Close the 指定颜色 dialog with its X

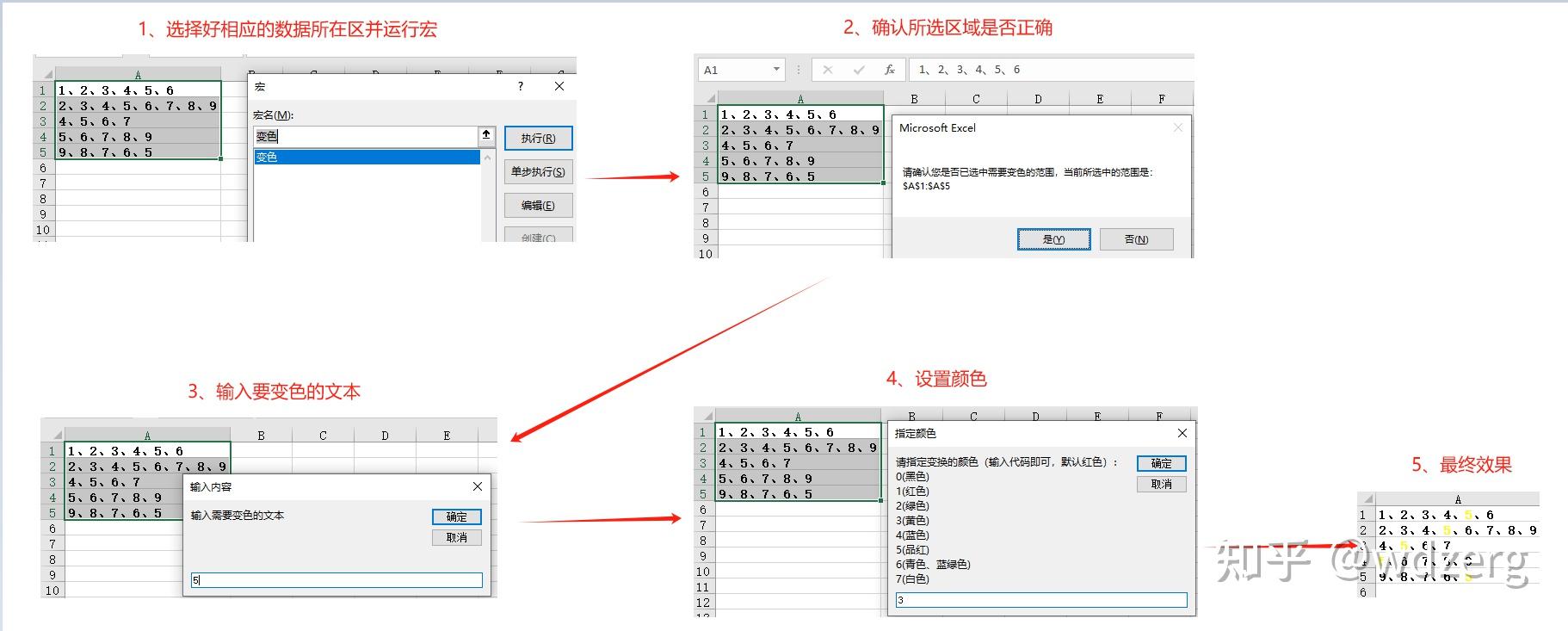pos(1182,433)
